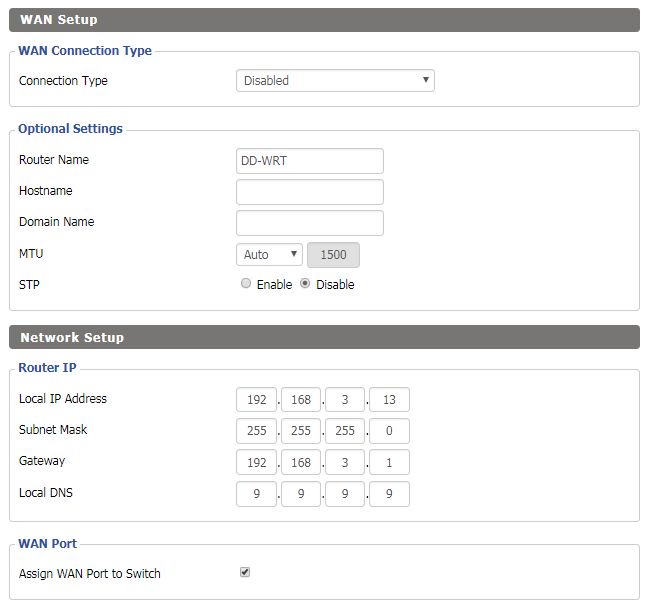Edit Local IP Address last octet 13
646x607 pixels.
click(x=389, y=399)
